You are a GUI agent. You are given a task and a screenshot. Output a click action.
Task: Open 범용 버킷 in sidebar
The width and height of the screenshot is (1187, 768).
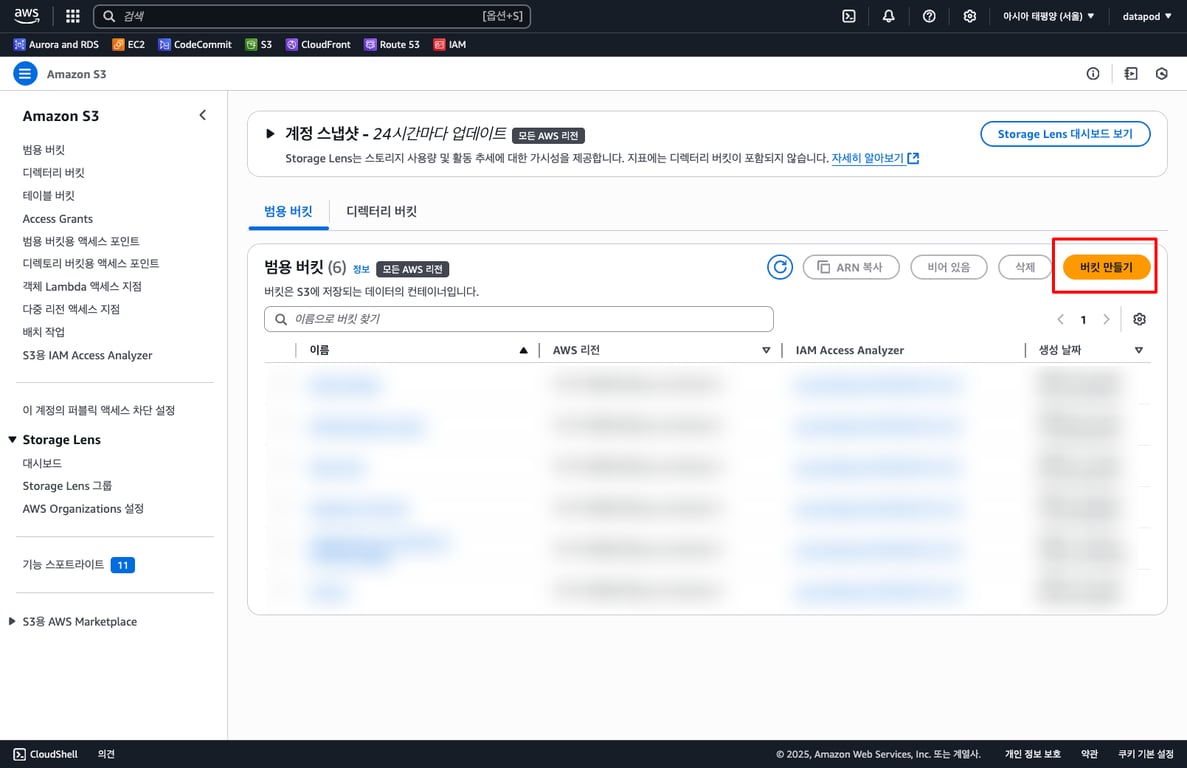pos(44,150)
